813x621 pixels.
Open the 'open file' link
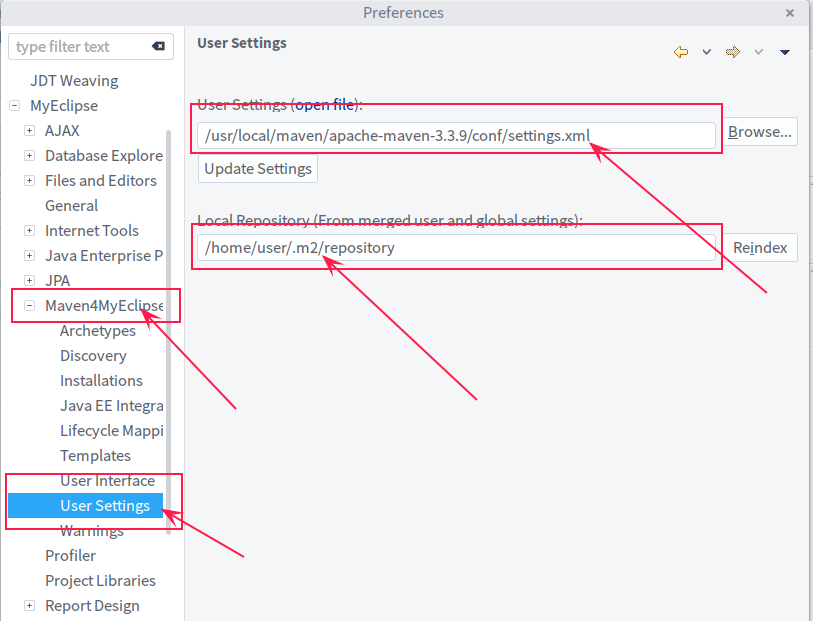[x=325, y=105]
